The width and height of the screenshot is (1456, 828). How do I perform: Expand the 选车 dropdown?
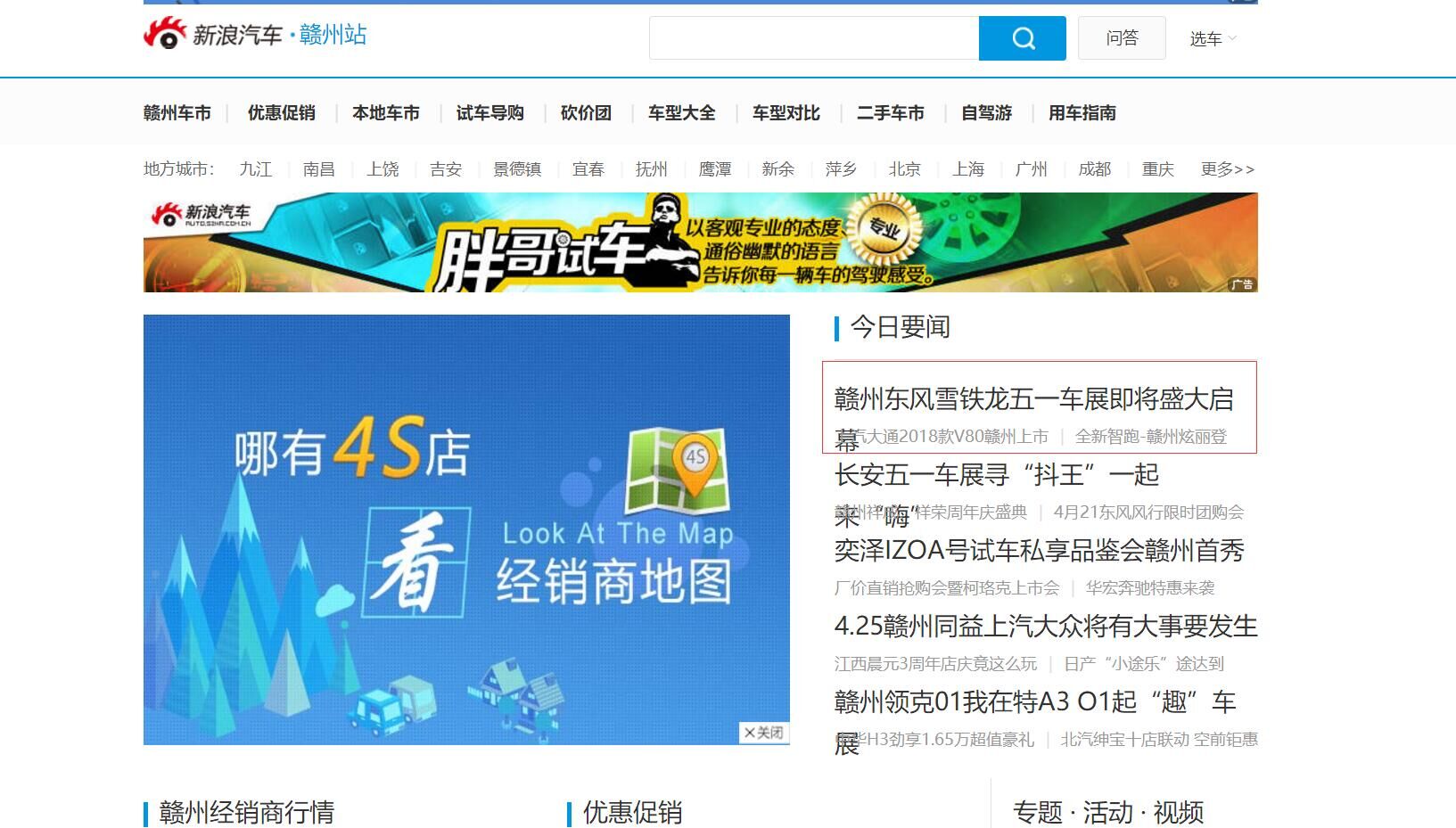(1213, 38)
